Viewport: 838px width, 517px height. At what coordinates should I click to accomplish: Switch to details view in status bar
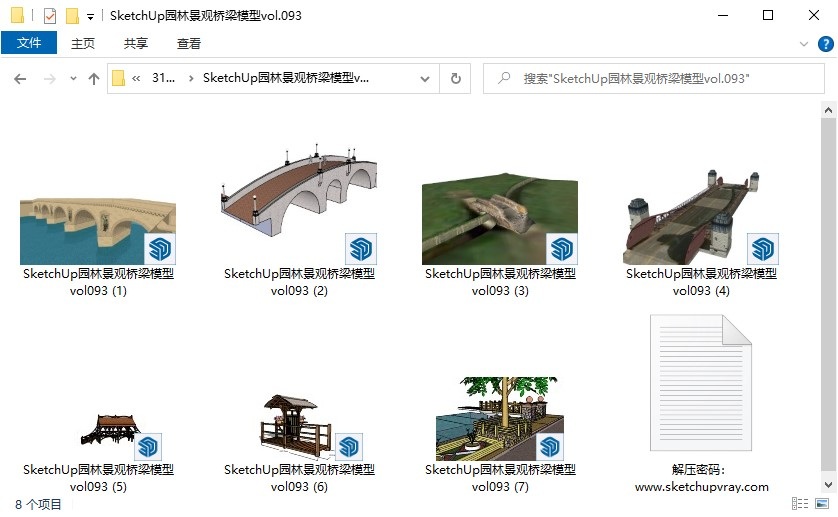pyautogui.click(x=800, y=503)
